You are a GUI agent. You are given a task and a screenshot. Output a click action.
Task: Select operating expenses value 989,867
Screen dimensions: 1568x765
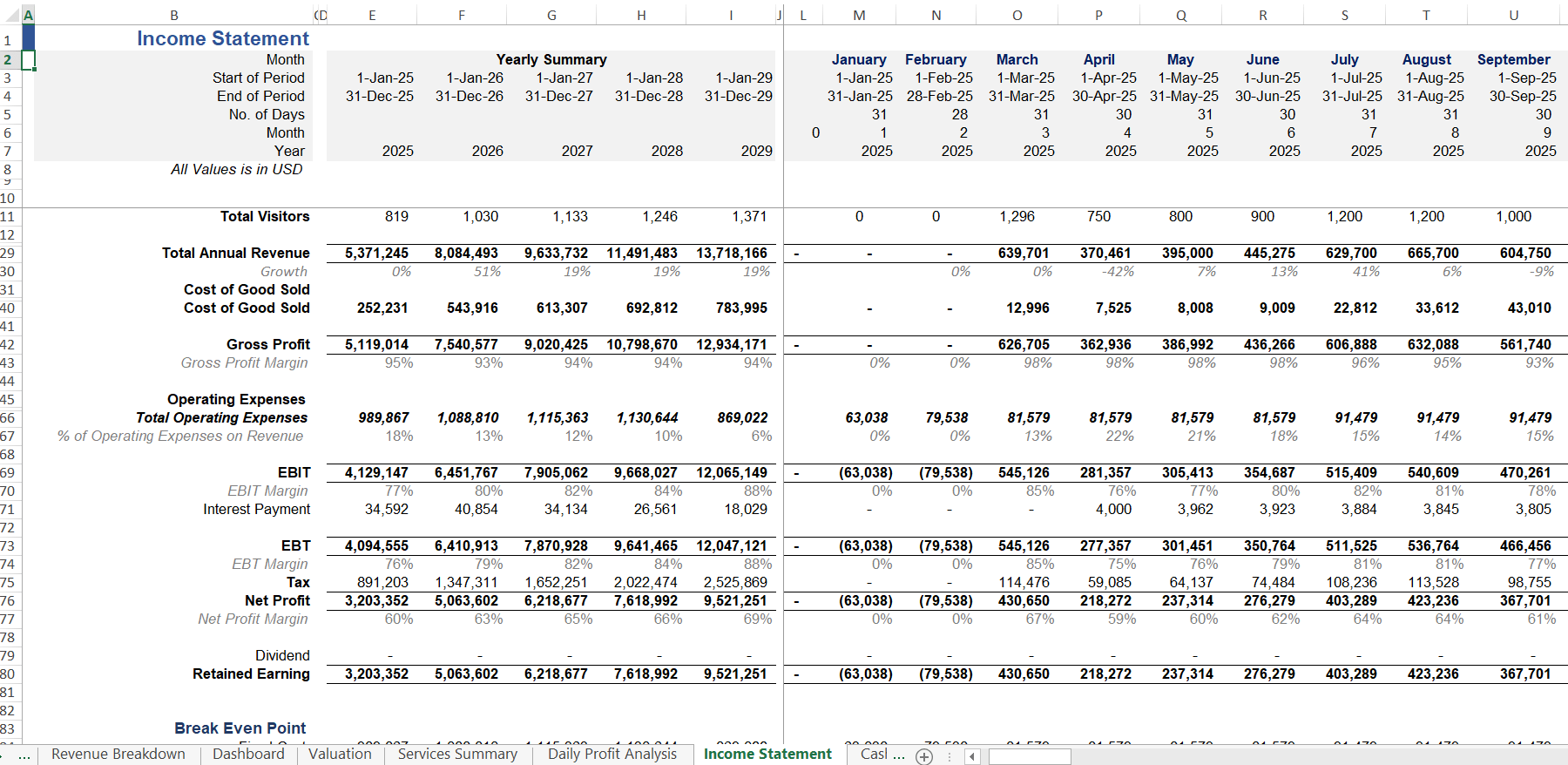[x=383, y=417]
